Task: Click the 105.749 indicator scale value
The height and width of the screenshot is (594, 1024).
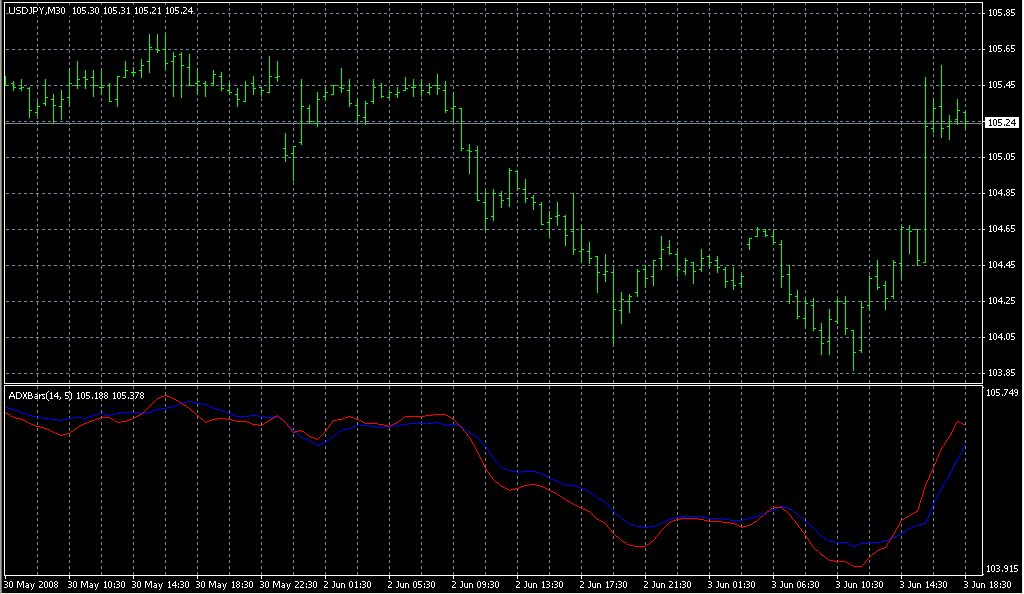Action: pos(1002,393)
